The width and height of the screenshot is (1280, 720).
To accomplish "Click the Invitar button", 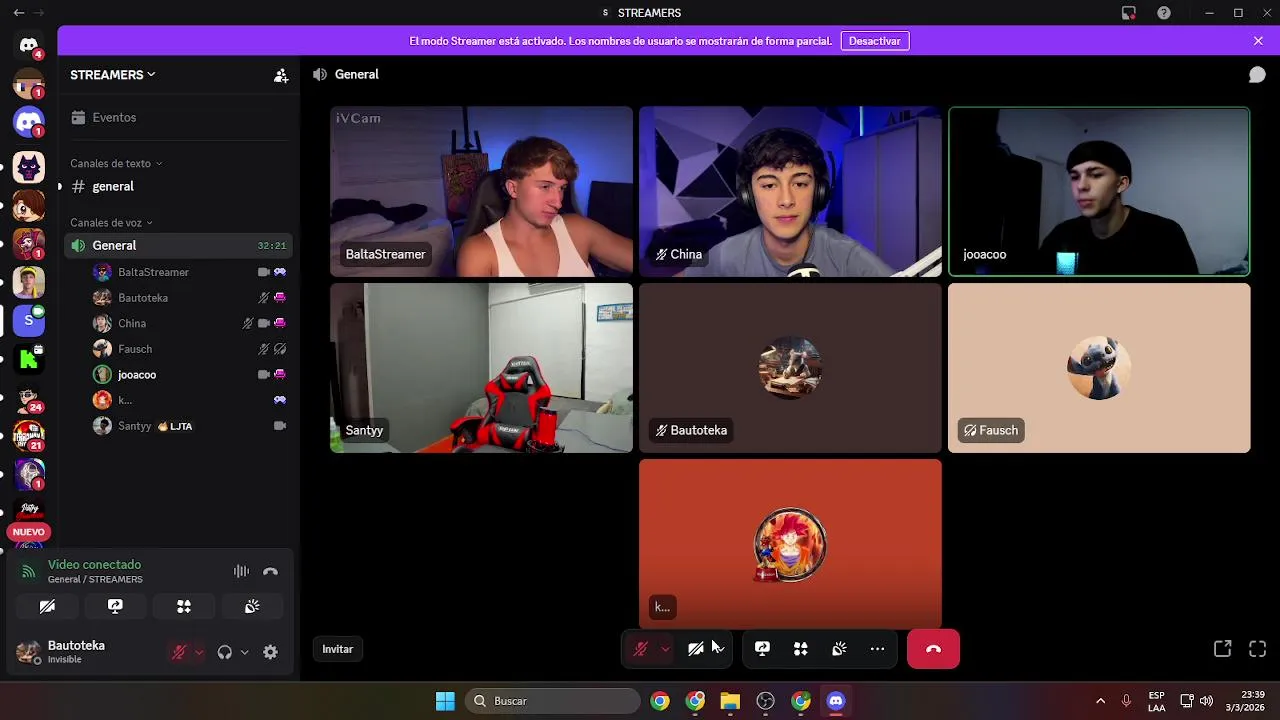I will tap(337, 649).
